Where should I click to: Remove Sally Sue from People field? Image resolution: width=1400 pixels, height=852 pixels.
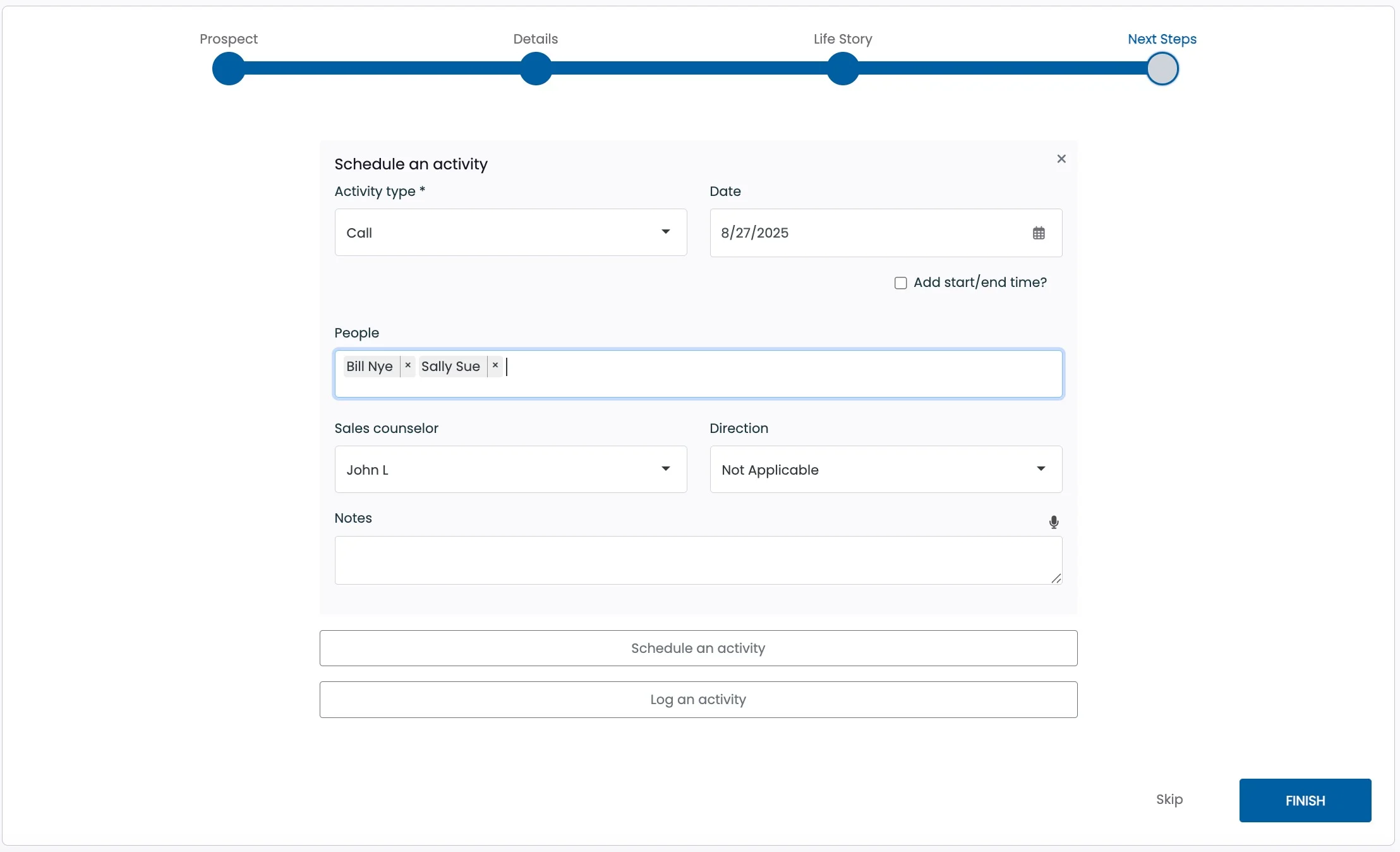[x=495, y=365]
